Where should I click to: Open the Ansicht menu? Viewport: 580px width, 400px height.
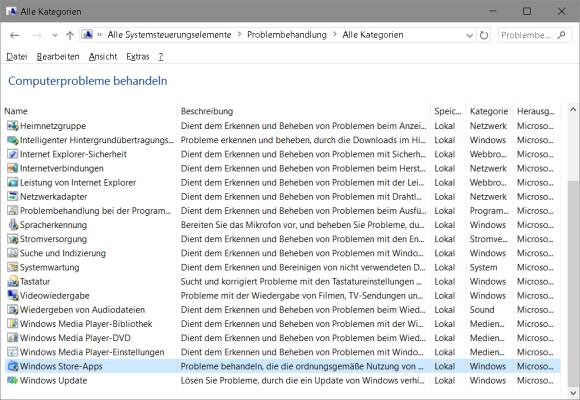[103, 57]
